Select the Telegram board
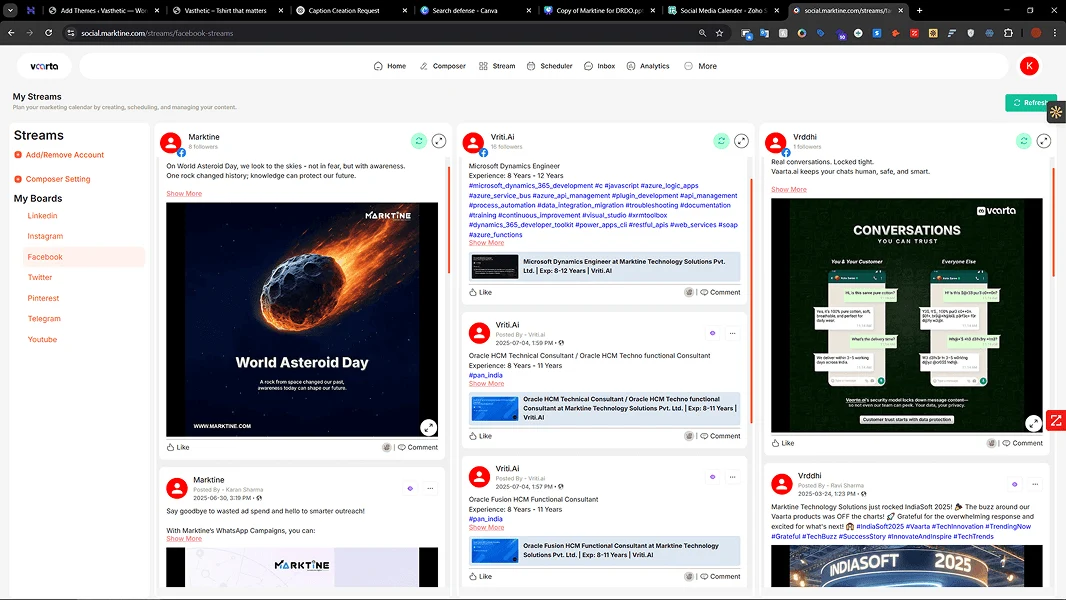The height and width of the screenshot is (600, 1066). coord(44,319)
